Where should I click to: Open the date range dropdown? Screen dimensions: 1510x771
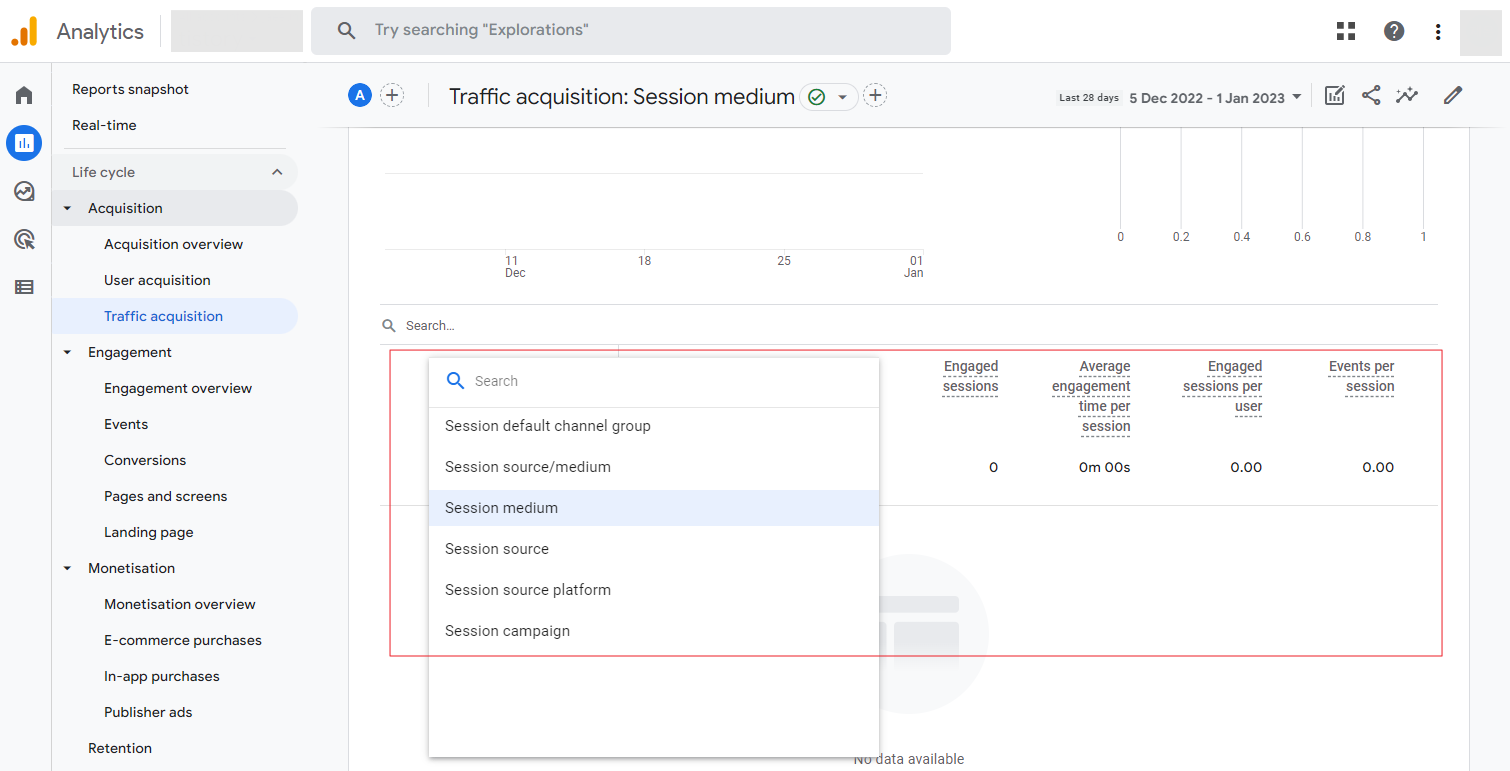pos(1215,97)
